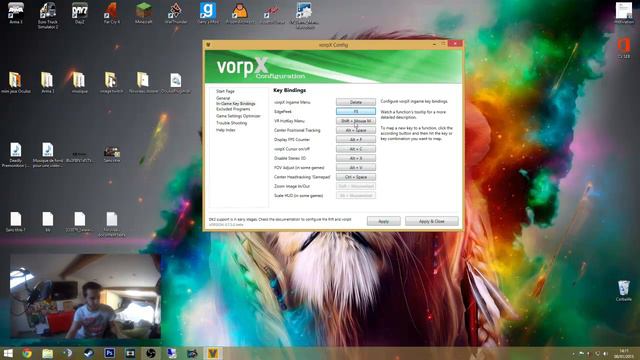Remap VR Hotkey Menu binding button

356,121
